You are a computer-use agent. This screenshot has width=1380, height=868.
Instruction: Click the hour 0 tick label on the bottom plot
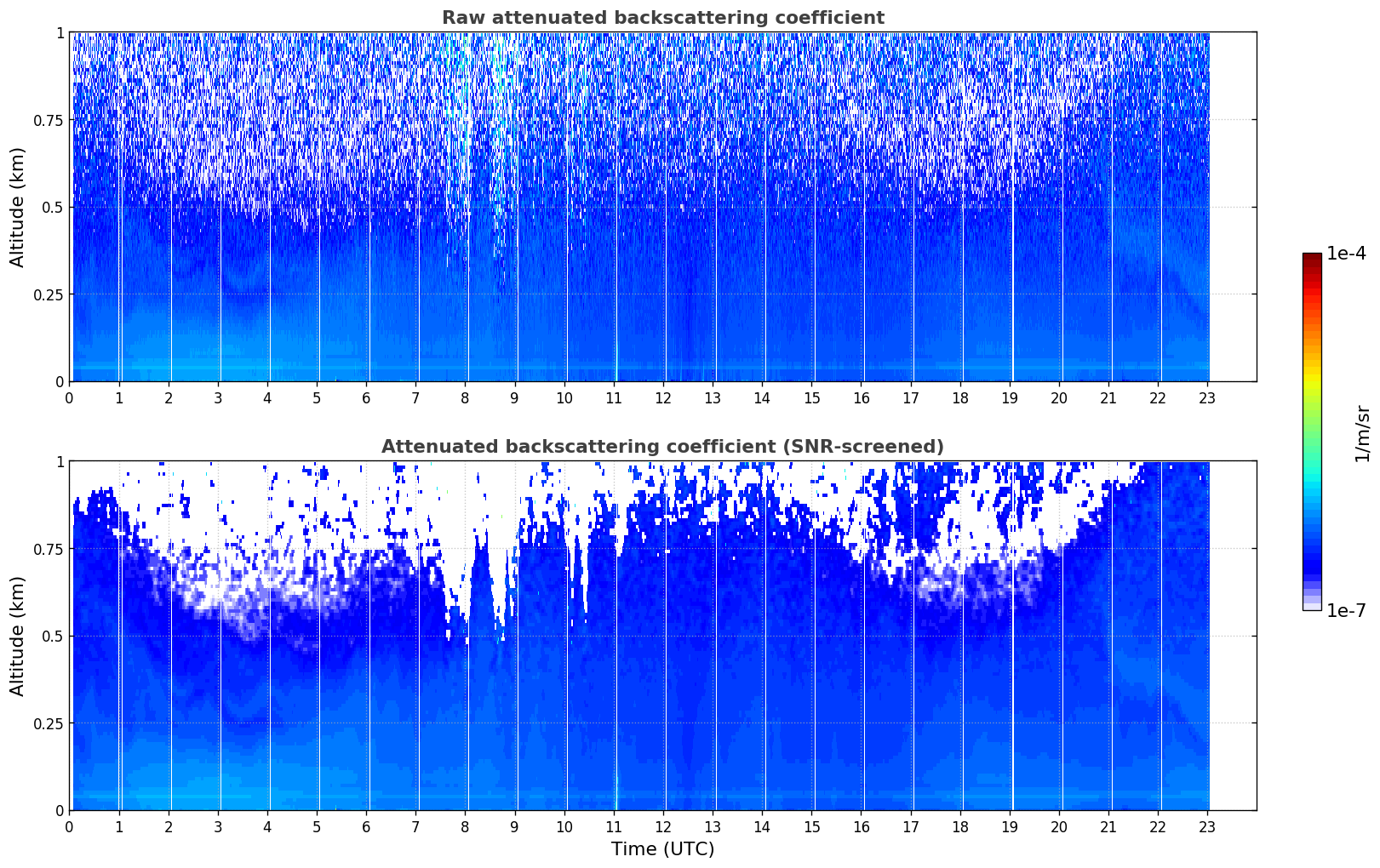[x=69, y=827]
